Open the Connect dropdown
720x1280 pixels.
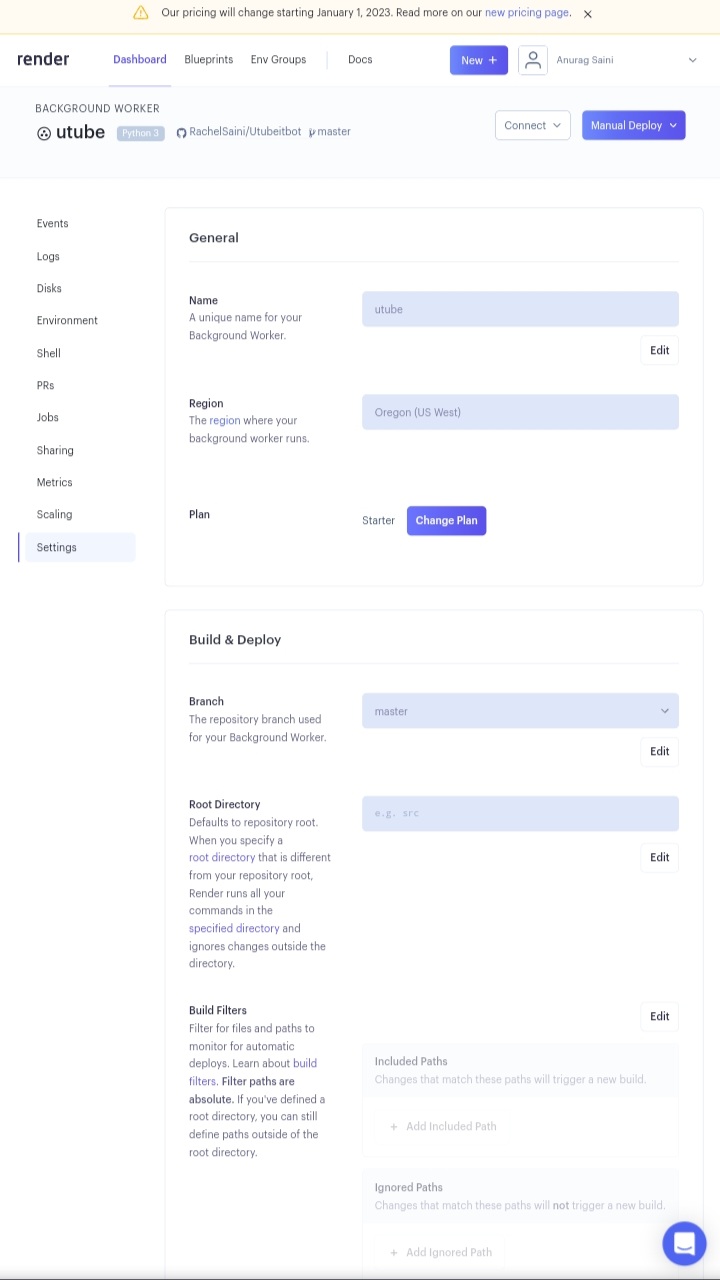533,125
